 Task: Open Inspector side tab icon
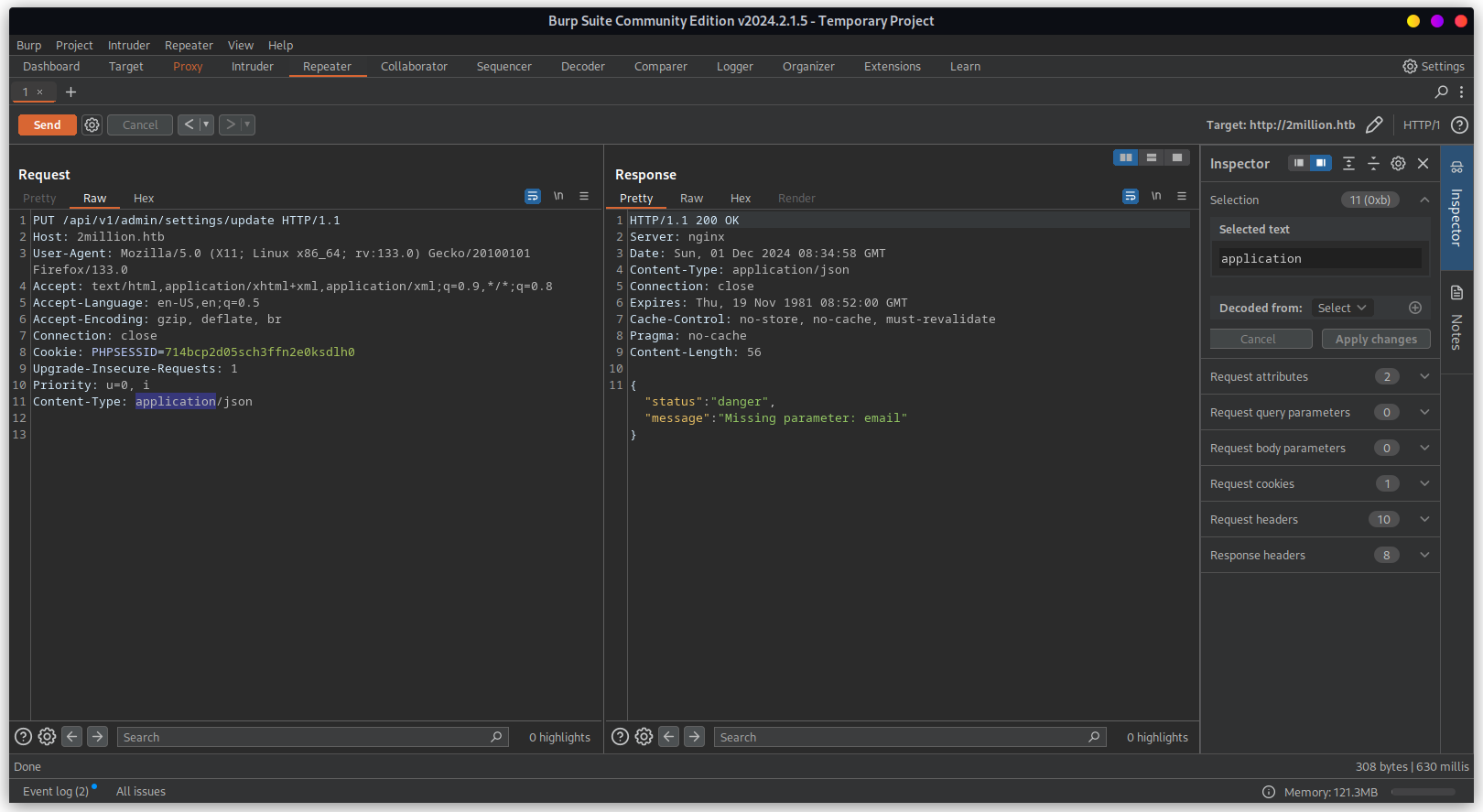(1456, 167)
